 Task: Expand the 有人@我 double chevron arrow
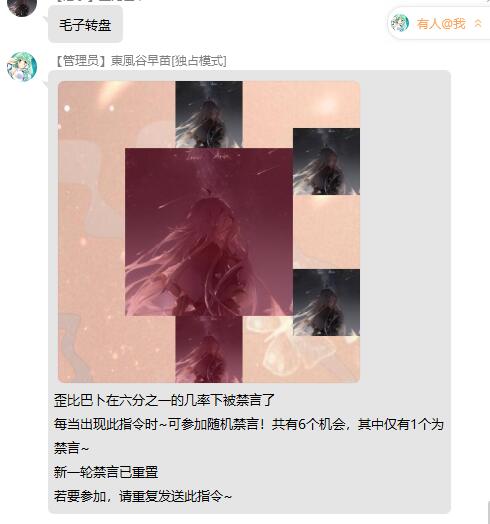478,23
